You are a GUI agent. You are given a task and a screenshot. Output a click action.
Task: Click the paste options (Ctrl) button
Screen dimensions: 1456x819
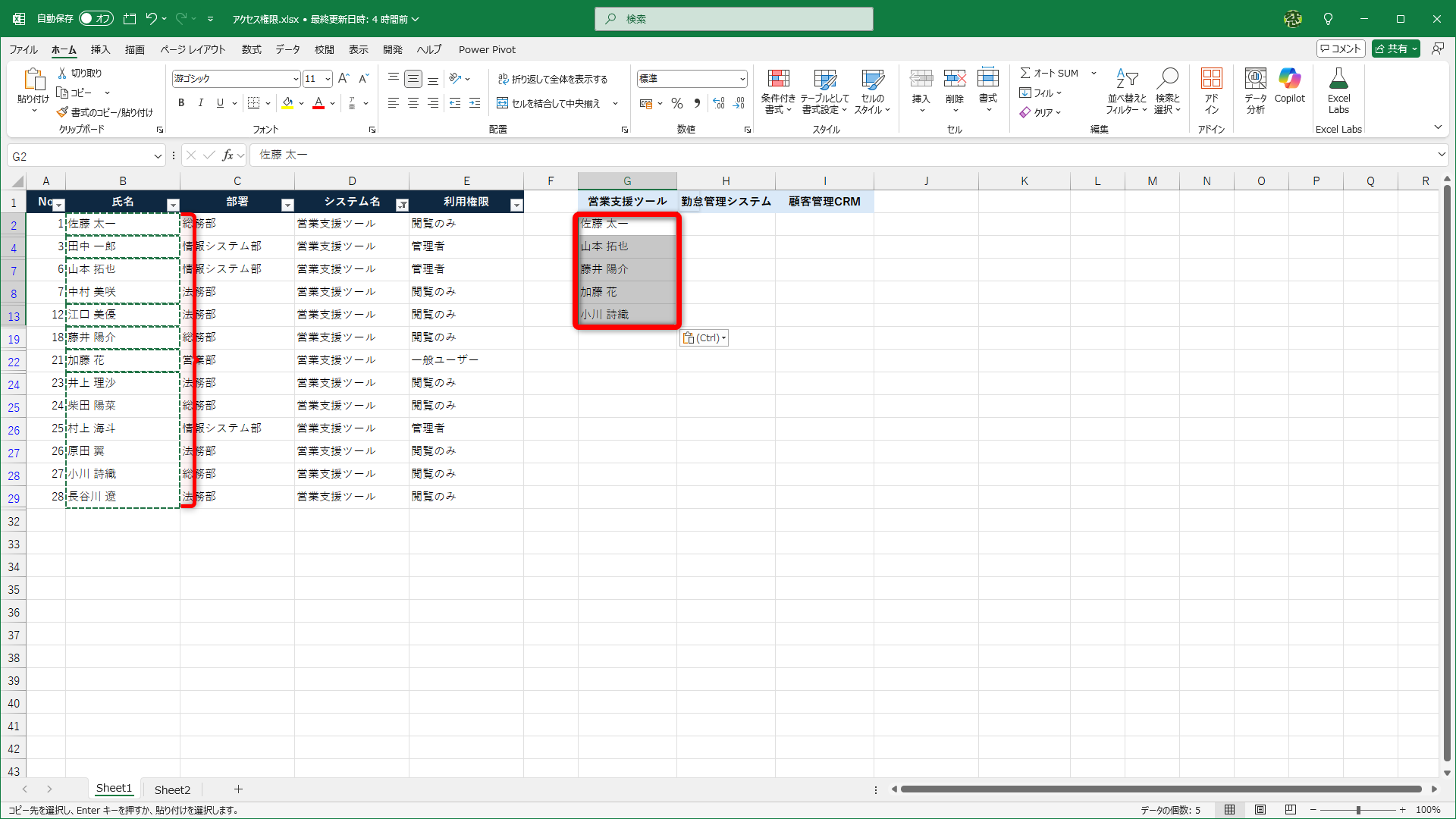pyautogui.click(x=704, y=338)
